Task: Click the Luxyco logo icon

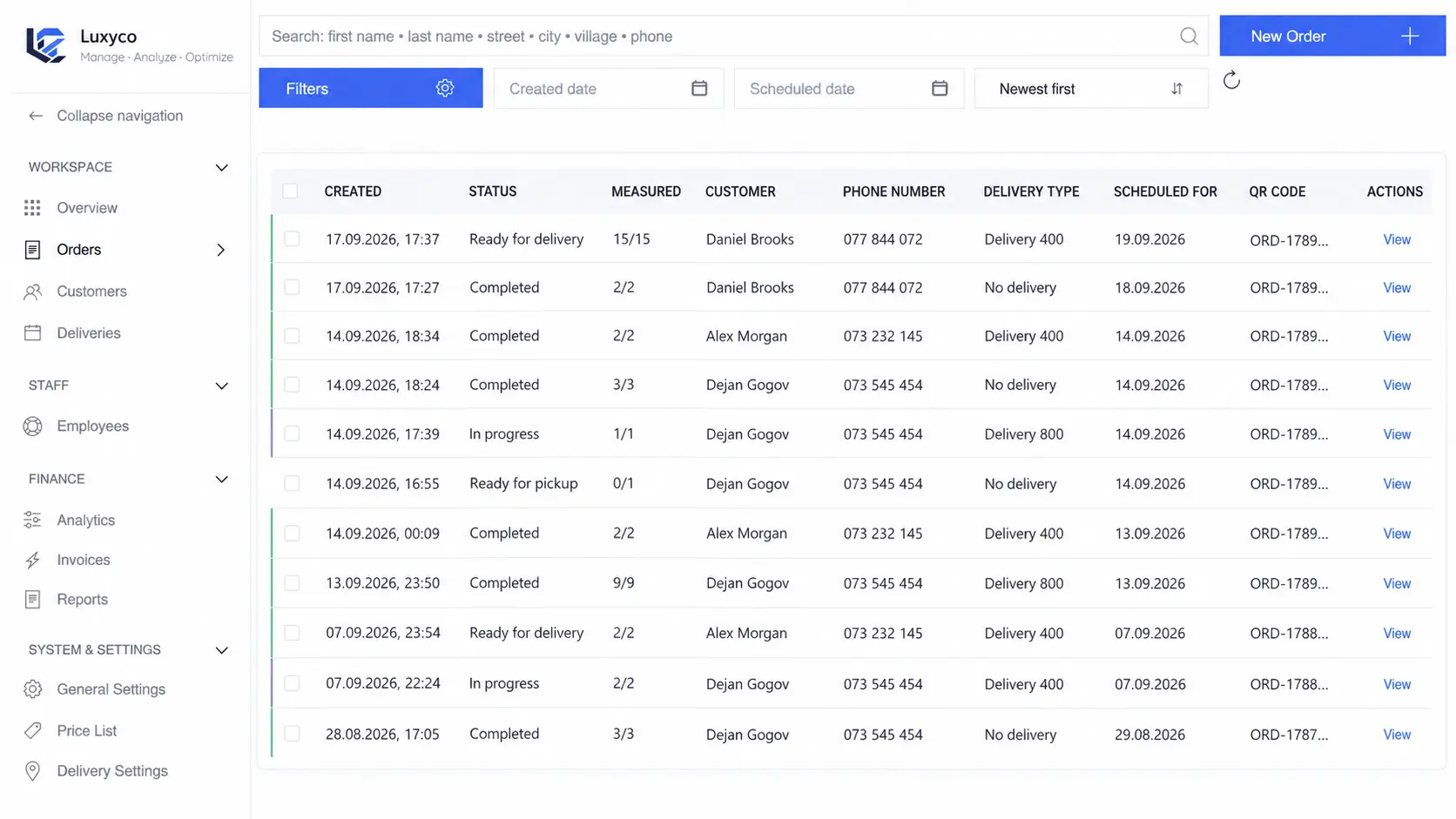Action: pos(46,45)
